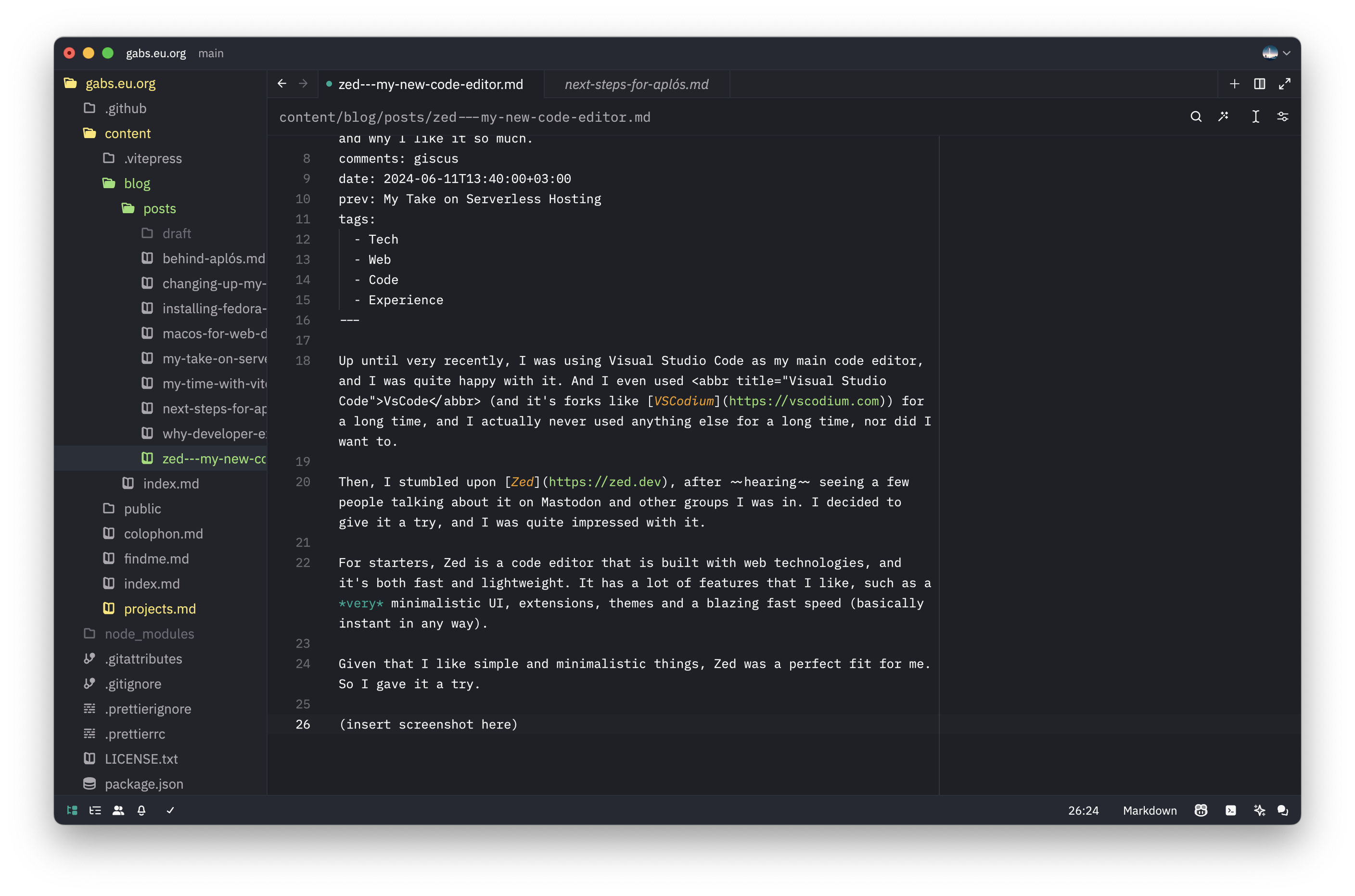Screen dimensions: 1355x896
Task: Open the user avatar menu
Action: click(x=1276, y=53)
